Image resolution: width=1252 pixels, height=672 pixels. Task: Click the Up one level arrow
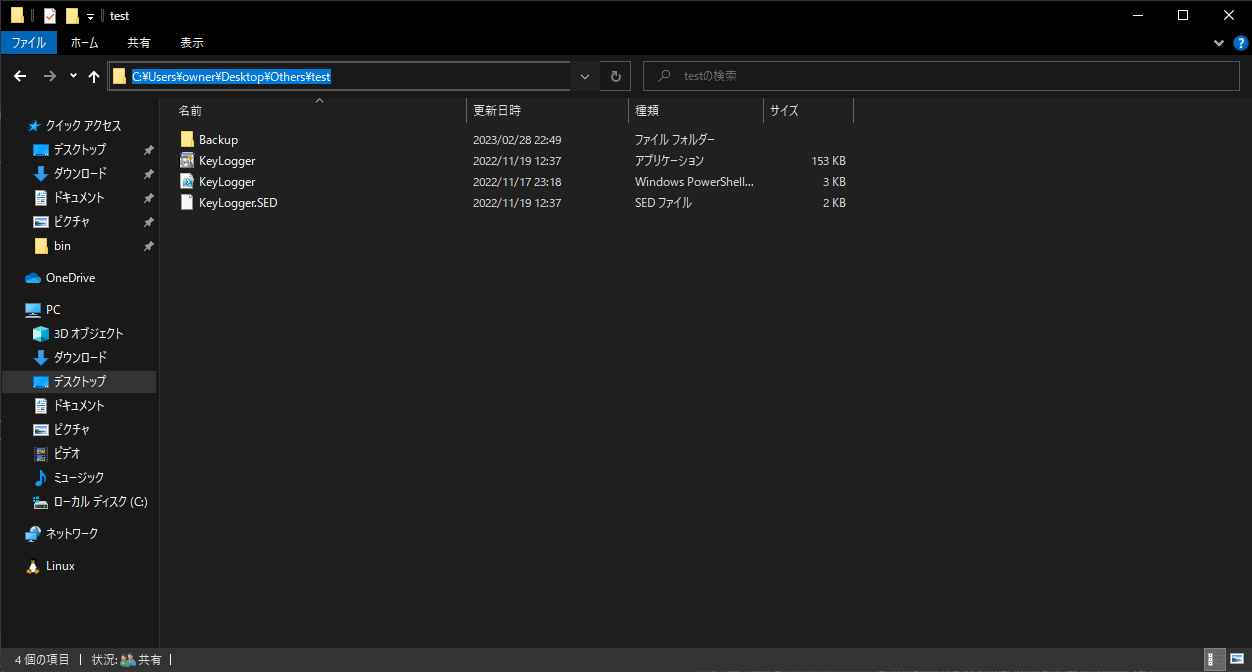point(94,76)
